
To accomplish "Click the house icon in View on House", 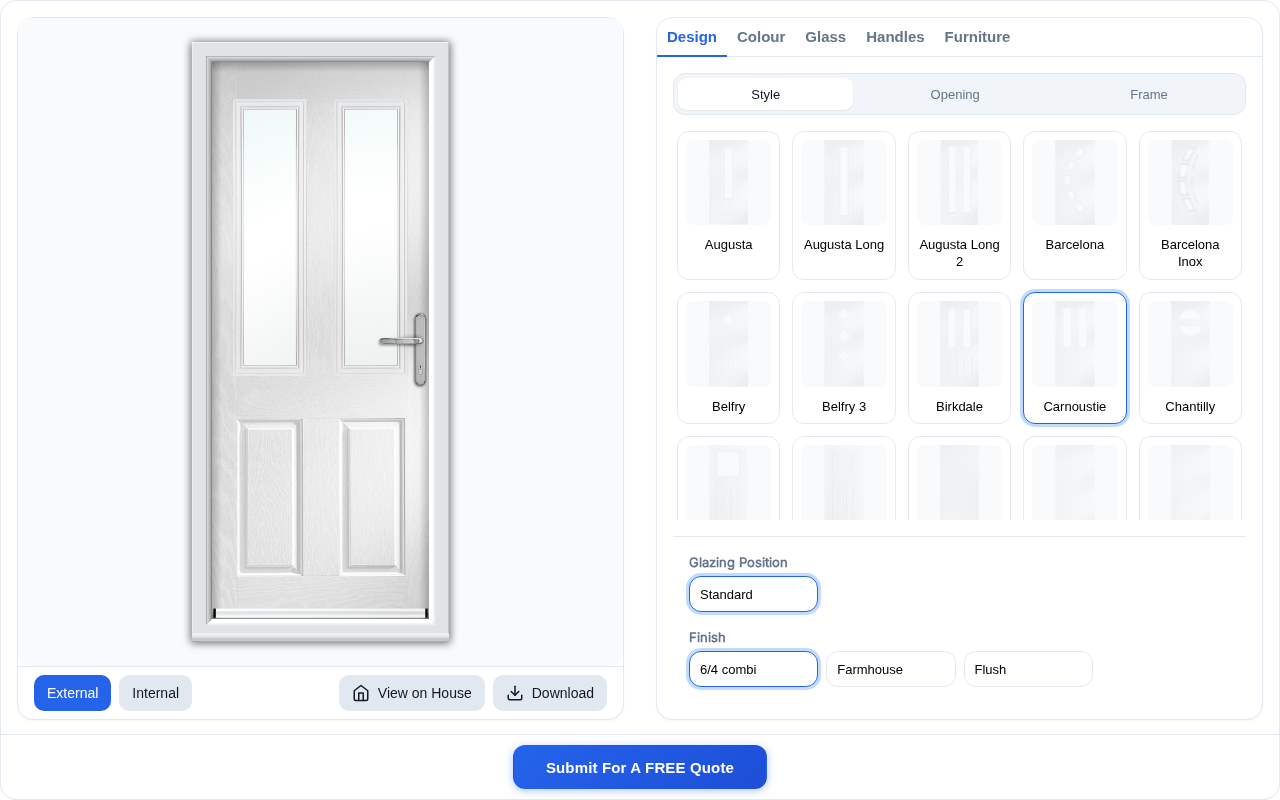I will (361, 693).
